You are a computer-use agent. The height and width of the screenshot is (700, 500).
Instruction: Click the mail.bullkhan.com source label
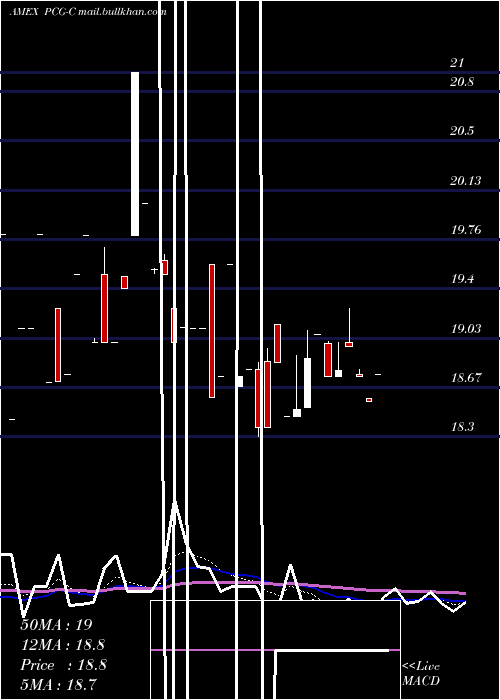click(122, 12)
